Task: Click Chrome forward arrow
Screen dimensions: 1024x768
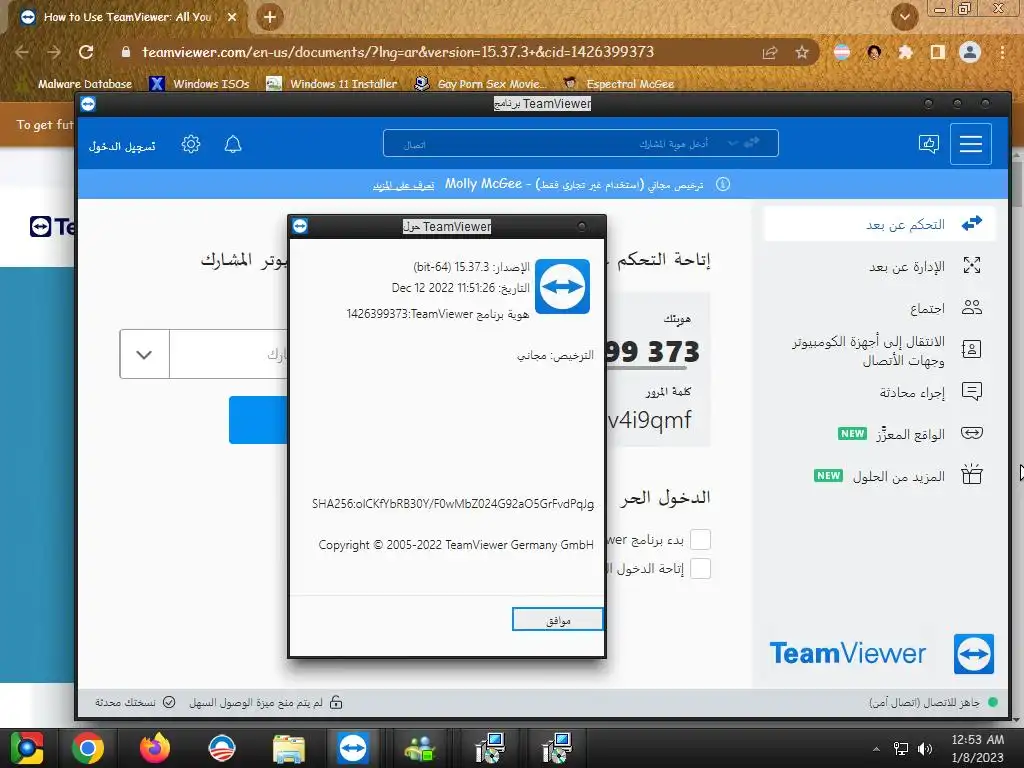Action: [x=54, y=52]
